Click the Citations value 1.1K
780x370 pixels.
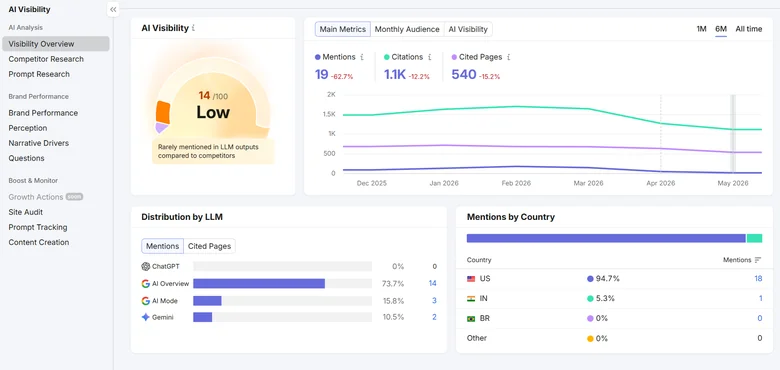pos(395,75)
